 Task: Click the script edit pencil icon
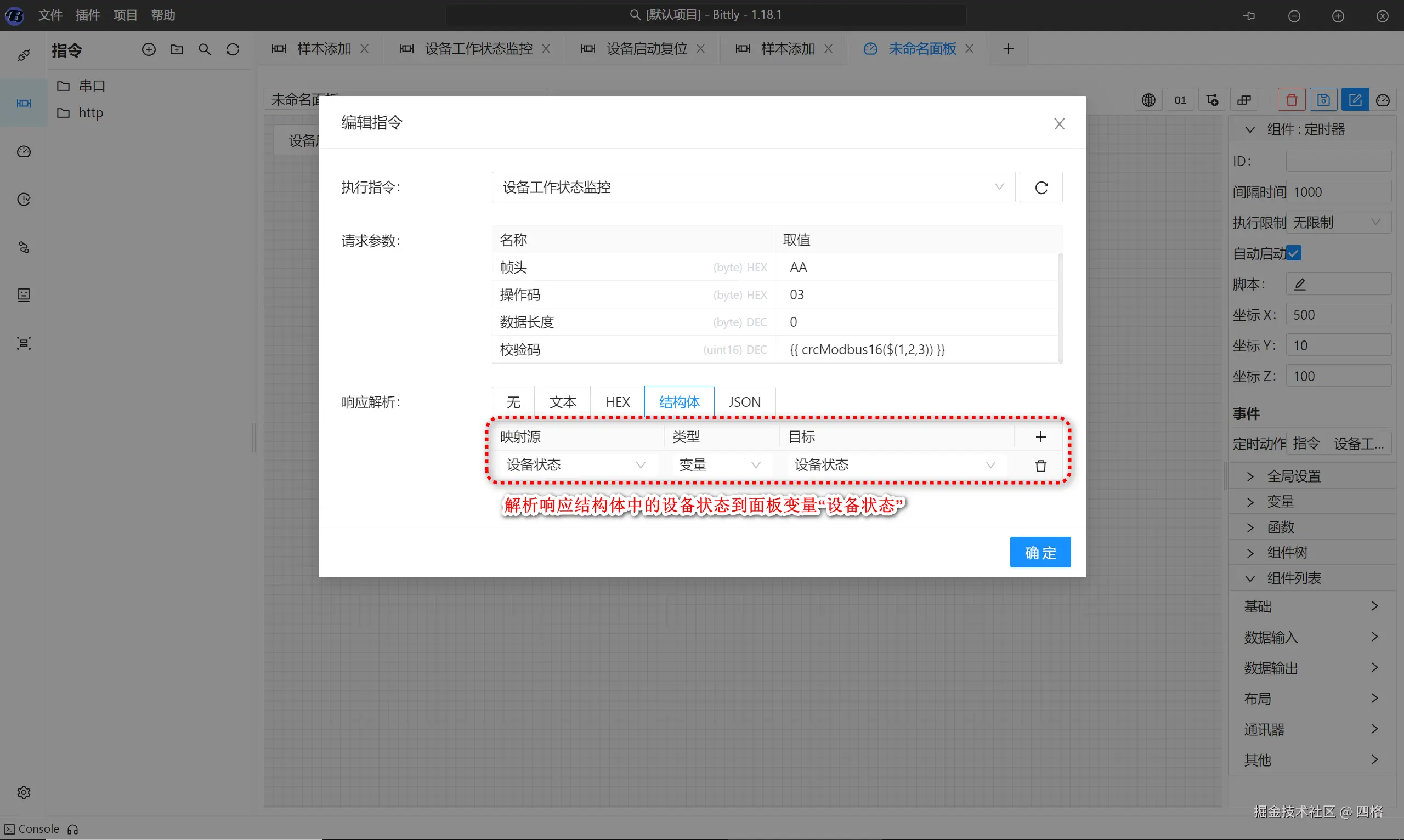pyautogui.click(x=1300, y=284)
